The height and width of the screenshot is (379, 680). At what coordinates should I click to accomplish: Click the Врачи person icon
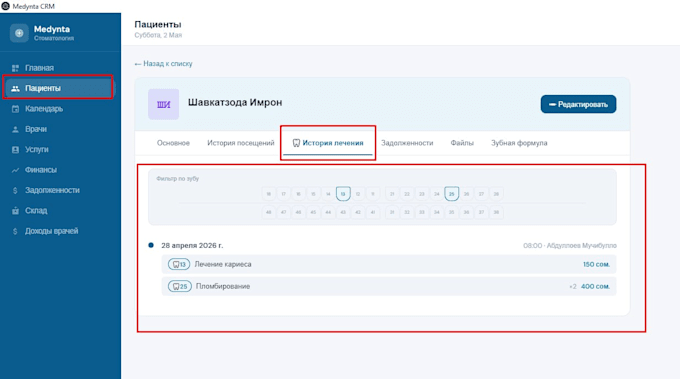click(15, 129)
